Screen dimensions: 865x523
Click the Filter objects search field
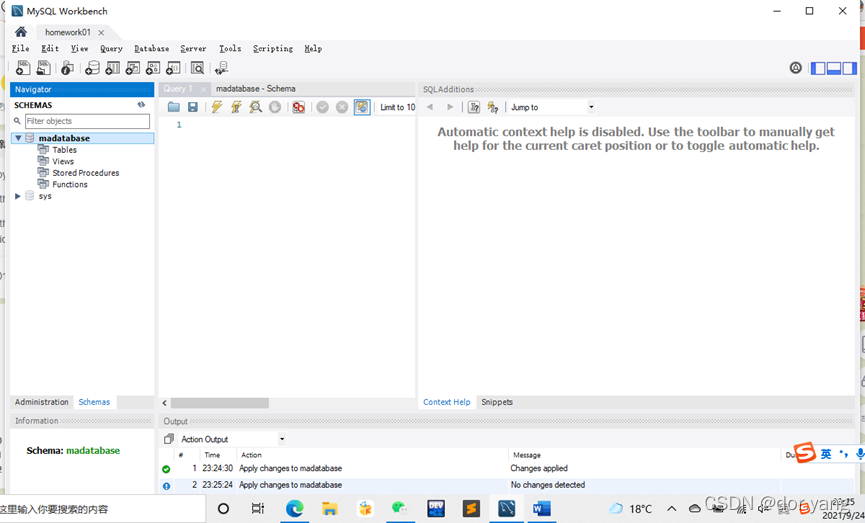click(x=87, y=121)
